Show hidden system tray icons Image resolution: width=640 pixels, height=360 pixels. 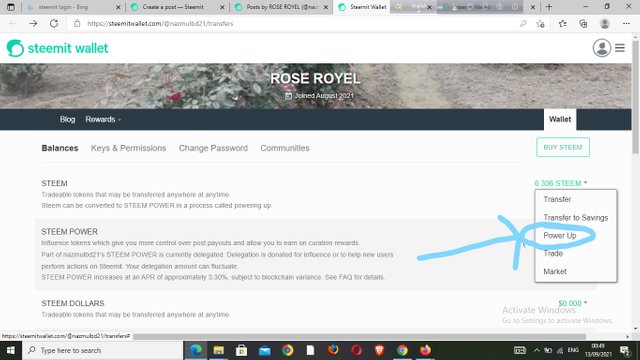point(536,350)
